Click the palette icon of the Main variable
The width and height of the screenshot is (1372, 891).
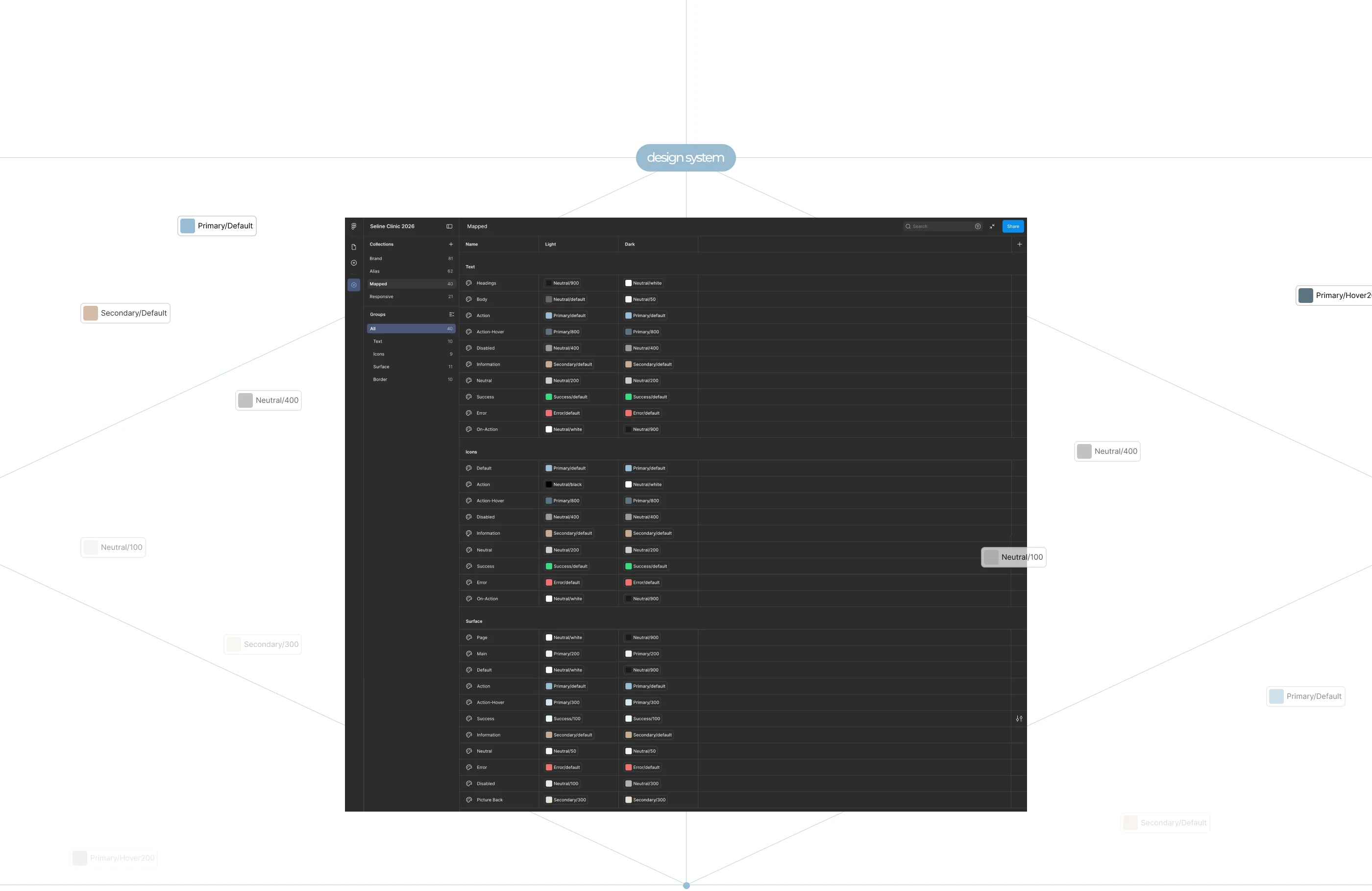(468, 653)
